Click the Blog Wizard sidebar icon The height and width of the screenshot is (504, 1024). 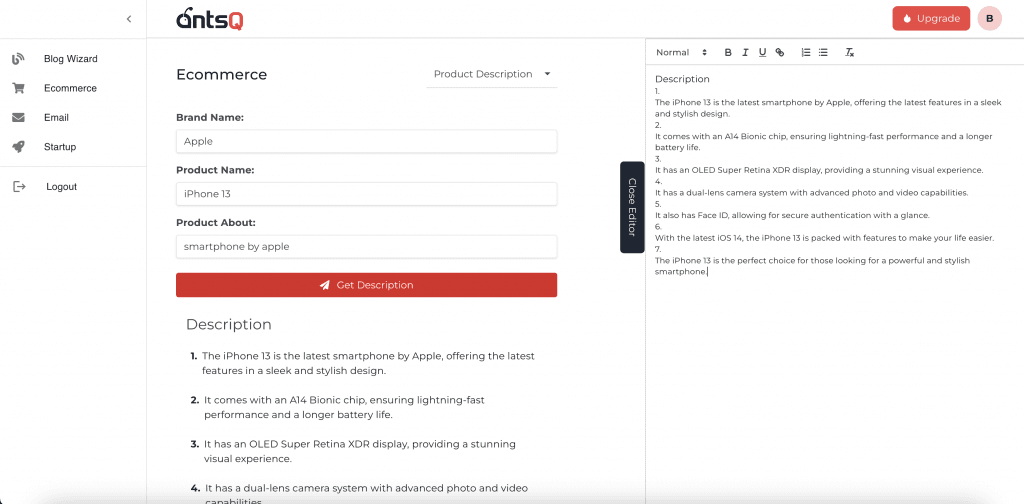(x=18, y=59)
